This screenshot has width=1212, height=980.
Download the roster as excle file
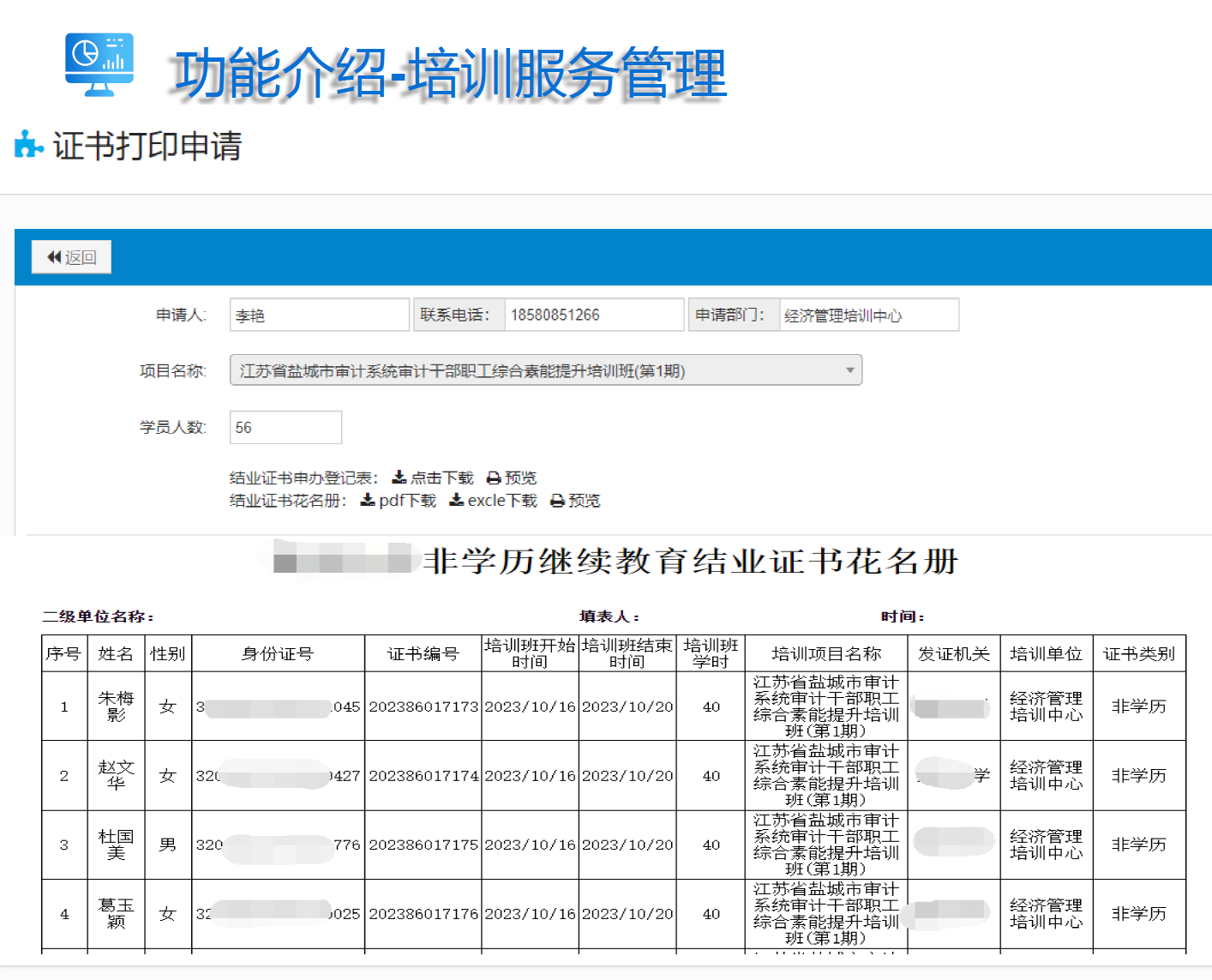tap(494, 501)
